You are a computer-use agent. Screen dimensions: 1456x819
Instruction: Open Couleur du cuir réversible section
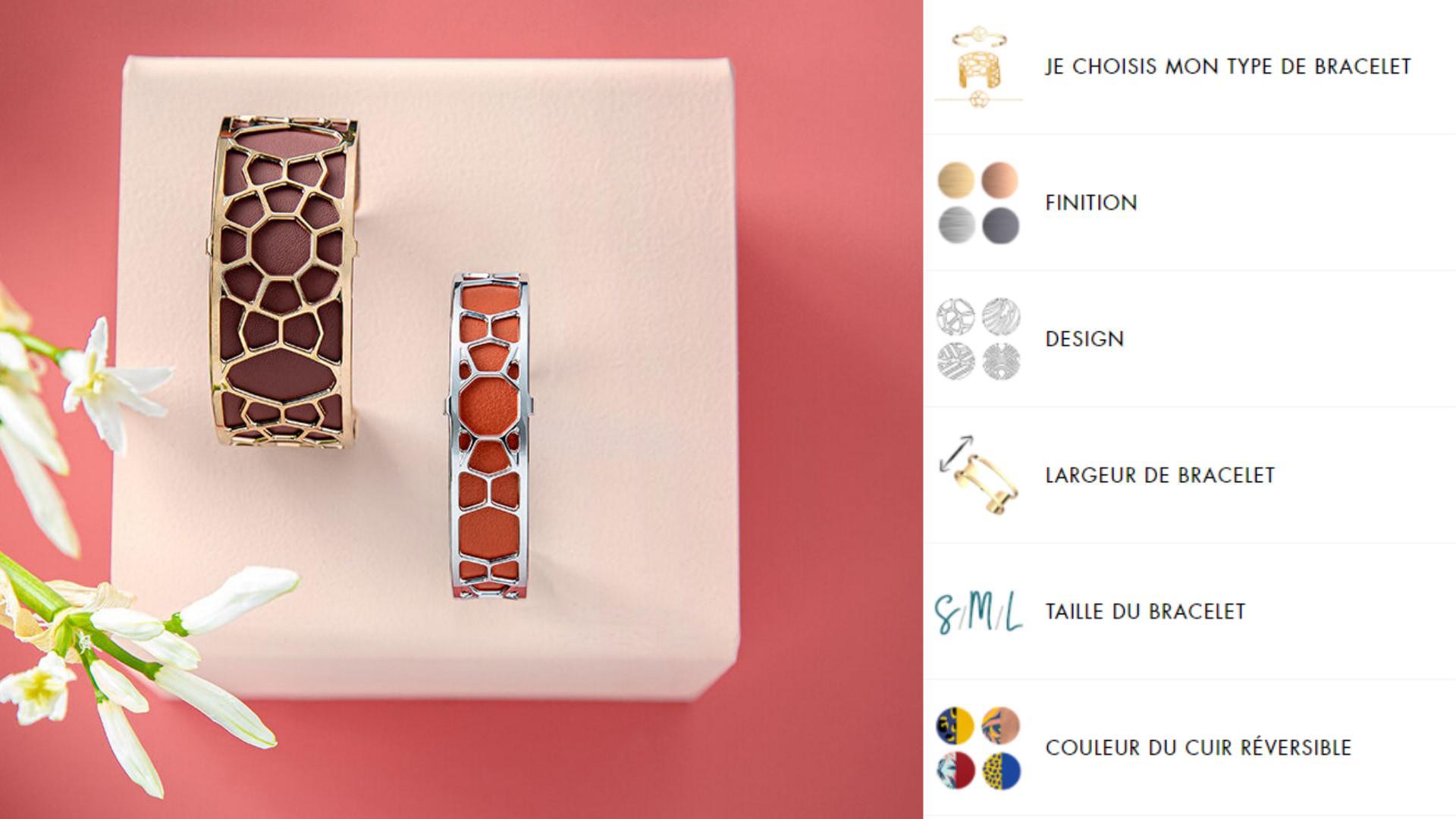(x=1198, y=748)
